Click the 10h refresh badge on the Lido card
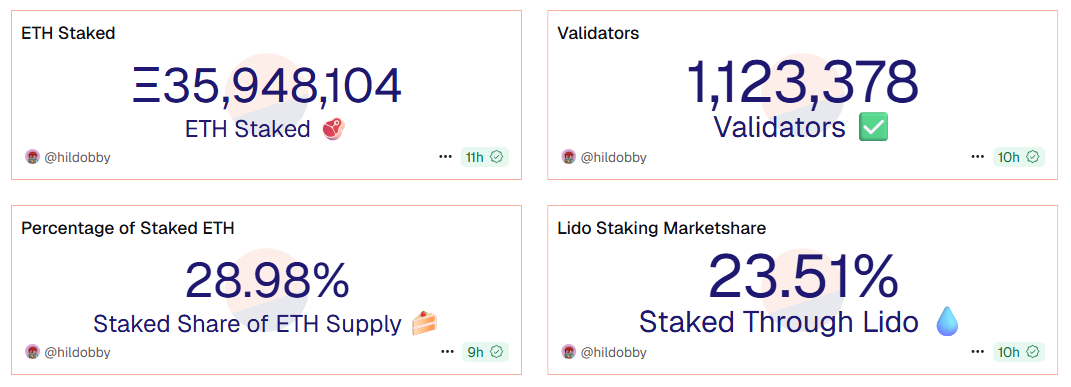 pos(1019,352)
